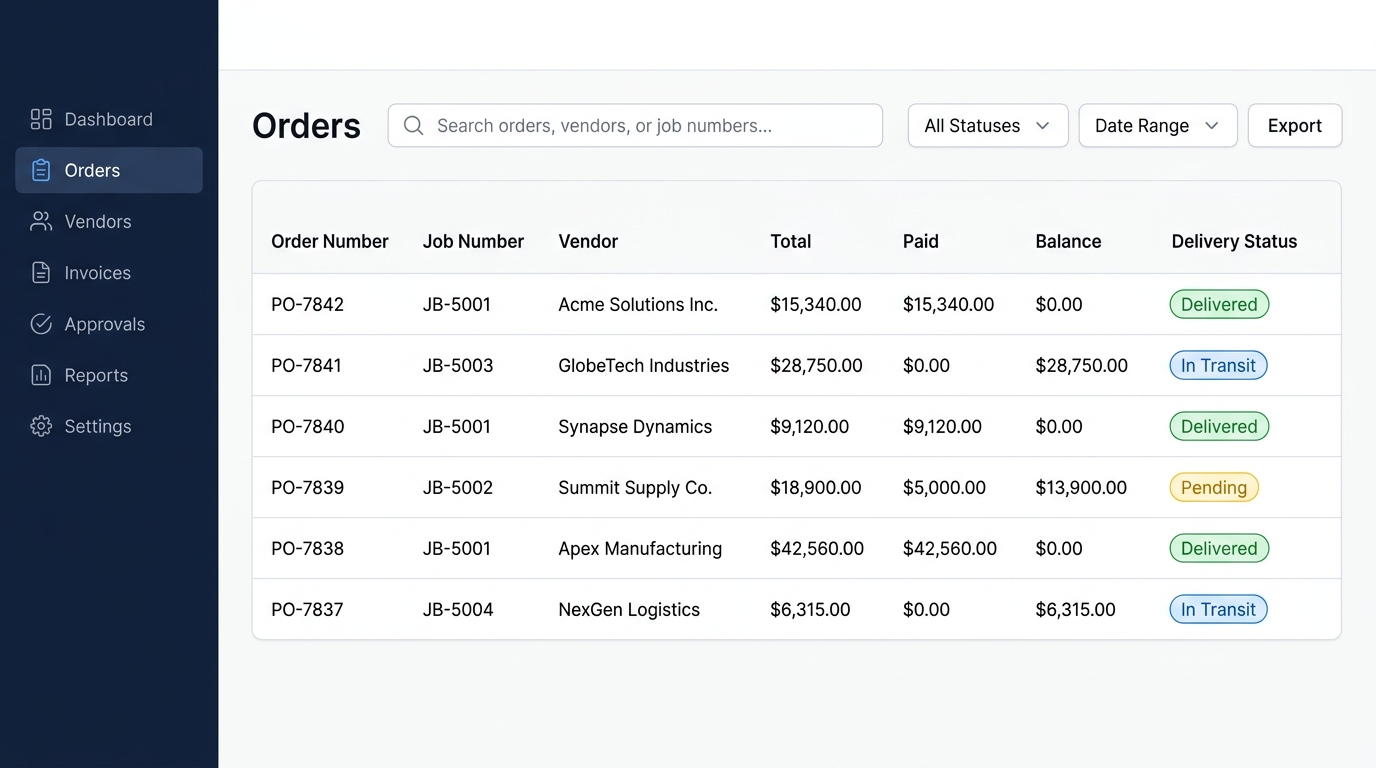Focus the search orders input field
This screenshot has width=1376, height=768.
pos(635,125)
